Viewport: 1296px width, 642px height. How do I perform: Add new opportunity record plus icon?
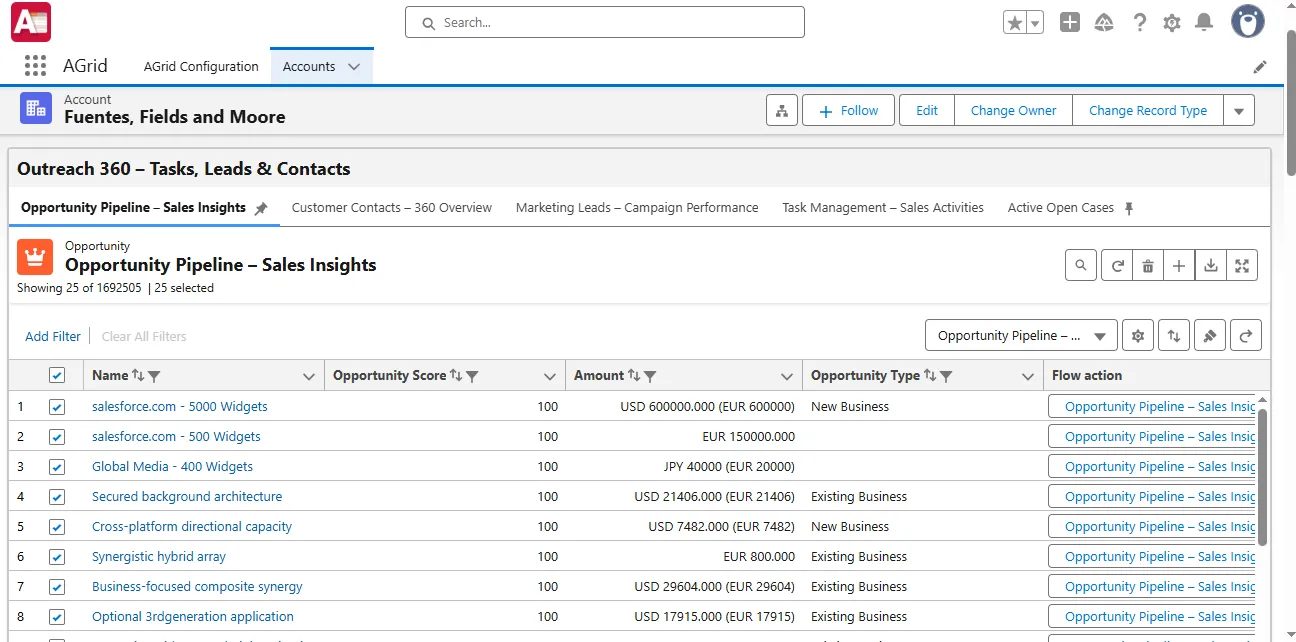point(1179,265)
